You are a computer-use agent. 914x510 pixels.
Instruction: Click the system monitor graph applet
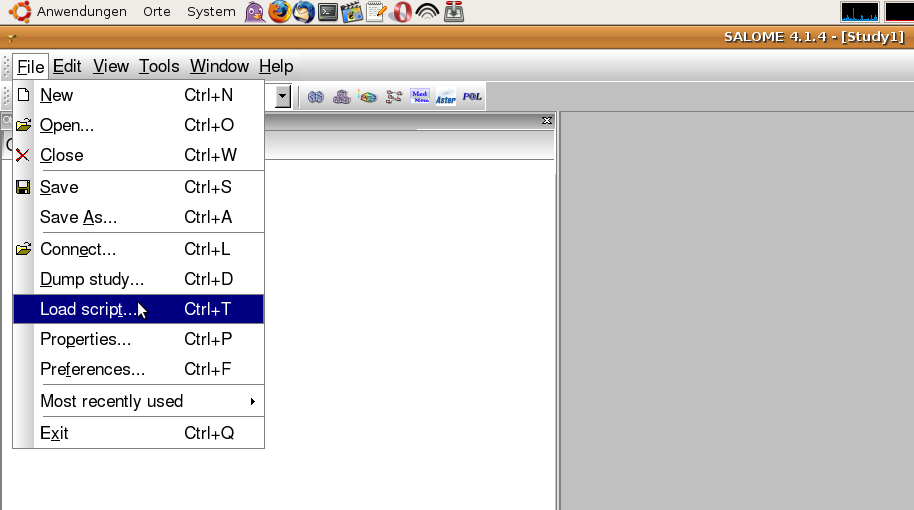pos(860,12)
